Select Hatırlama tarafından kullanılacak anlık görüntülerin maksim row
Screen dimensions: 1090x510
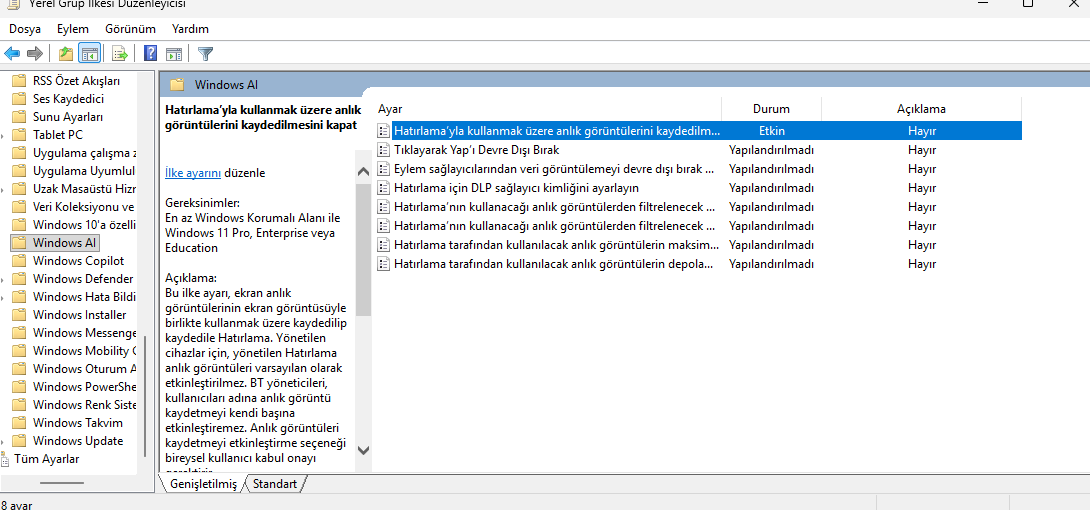pos(699,245)
